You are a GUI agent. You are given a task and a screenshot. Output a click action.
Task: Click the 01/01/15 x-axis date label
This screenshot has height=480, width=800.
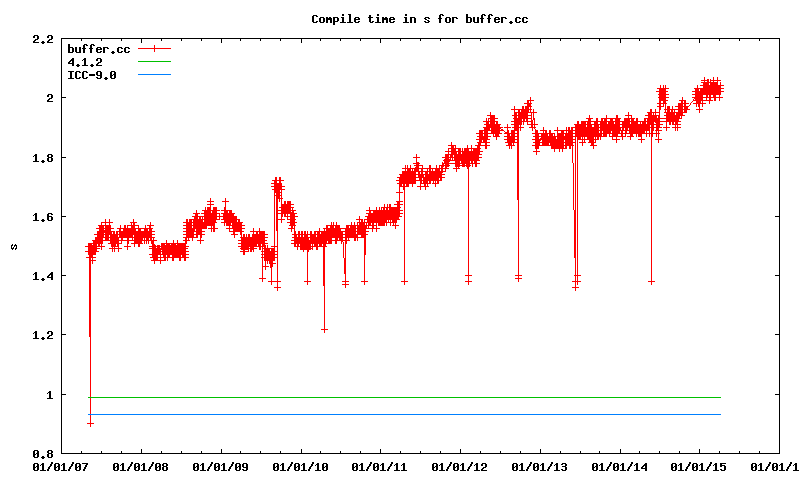pyautogui.click(x=699, y=466)
